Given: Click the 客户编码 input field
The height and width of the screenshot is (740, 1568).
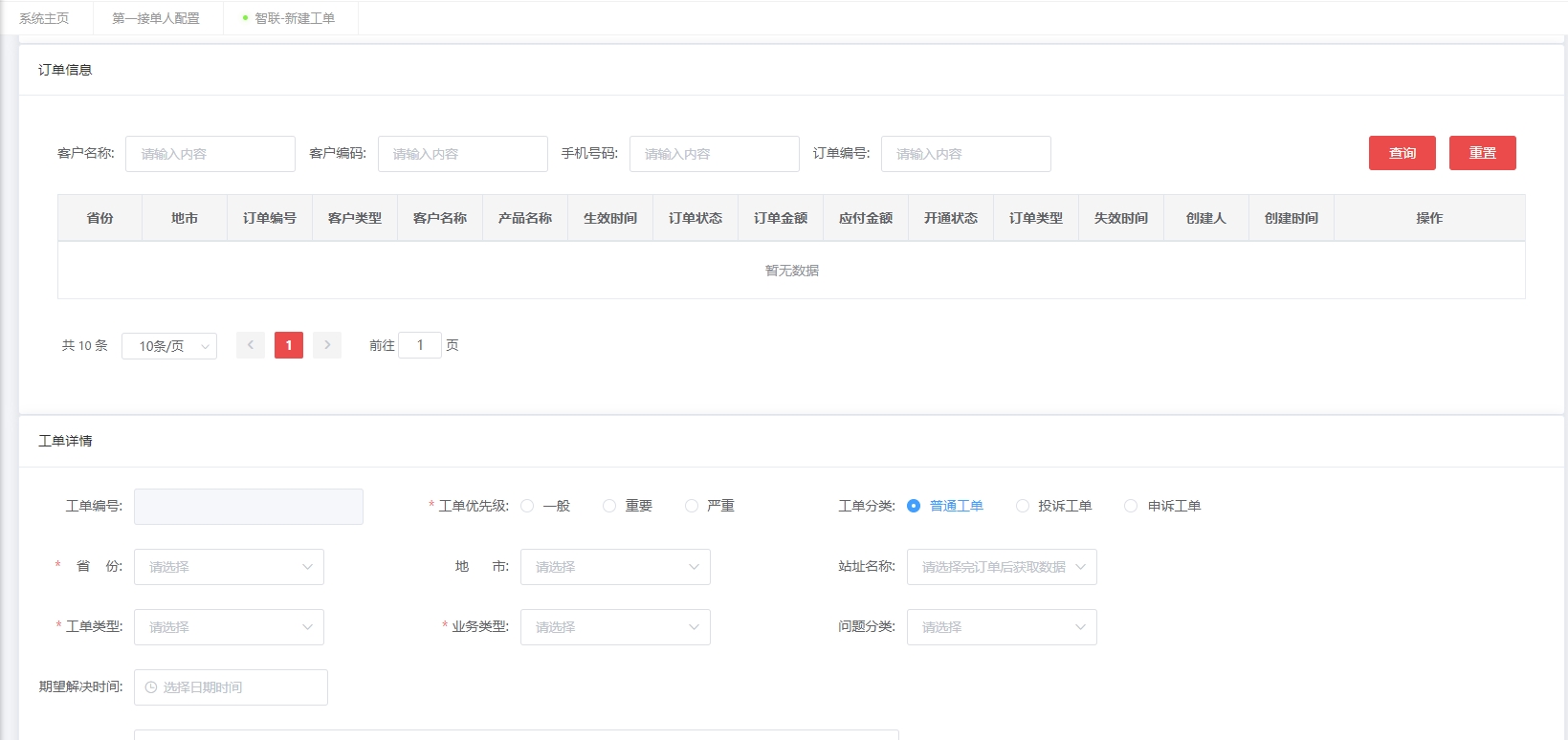Looking at the screenshot, I should tap(463, 154).
